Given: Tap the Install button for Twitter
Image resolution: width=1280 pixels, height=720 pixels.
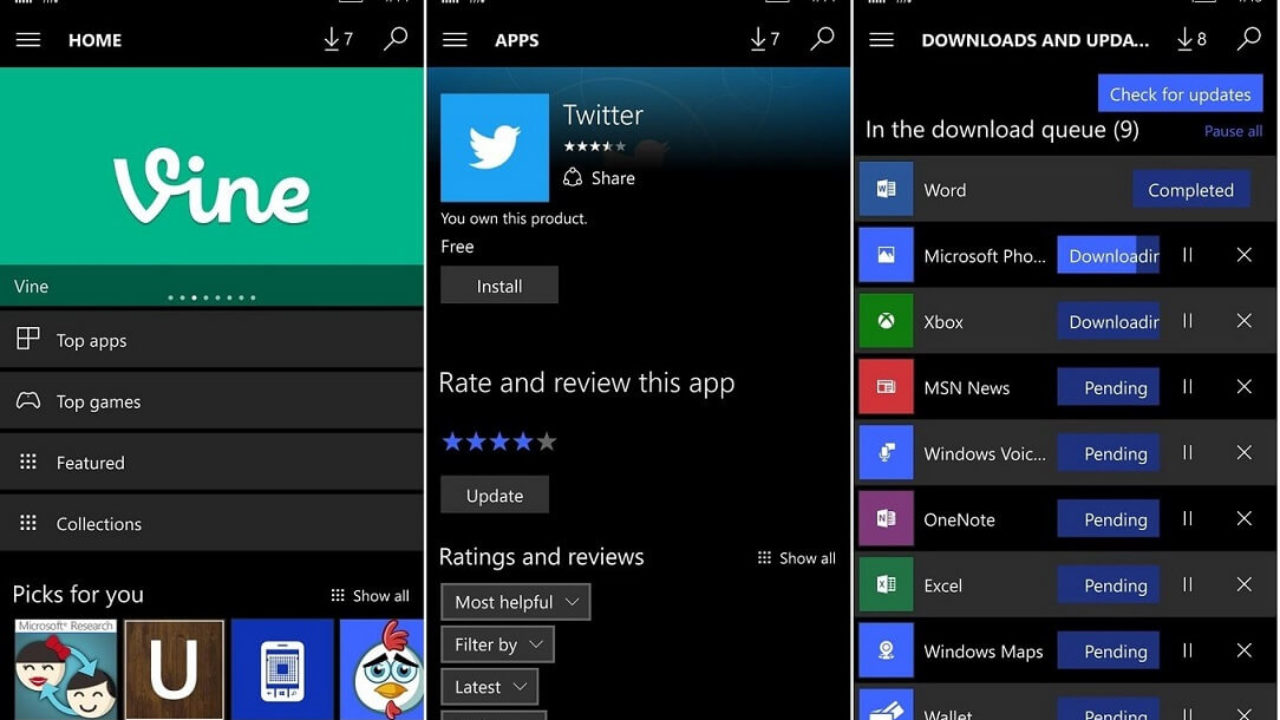Looking at the screenshot, I should tap(499, 286).
